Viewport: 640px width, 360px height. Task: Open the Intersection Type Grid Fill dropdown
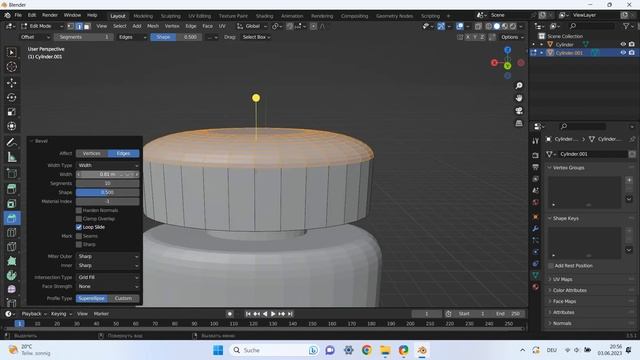point(108,277)
